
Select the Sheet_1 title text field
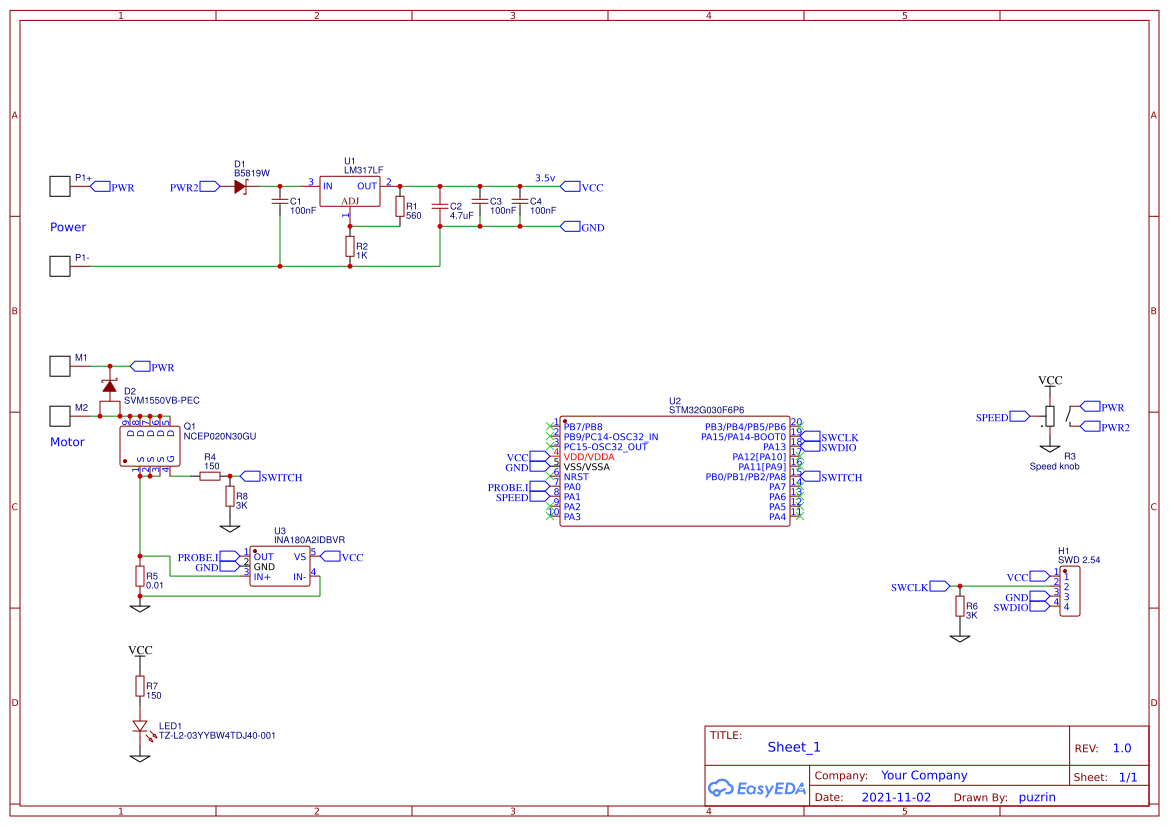click(x=793, y=747)
